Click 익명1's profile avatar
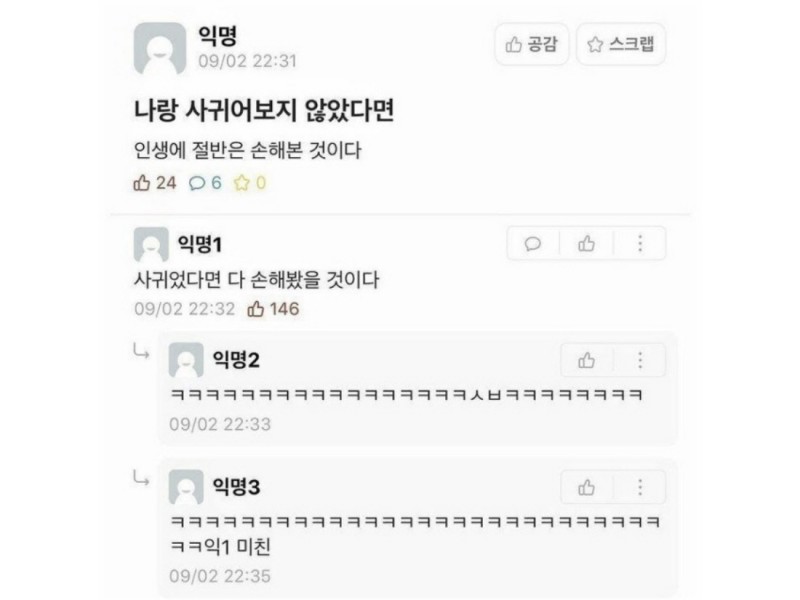Viewport: 800px width, 600px height. coord(151,244)
